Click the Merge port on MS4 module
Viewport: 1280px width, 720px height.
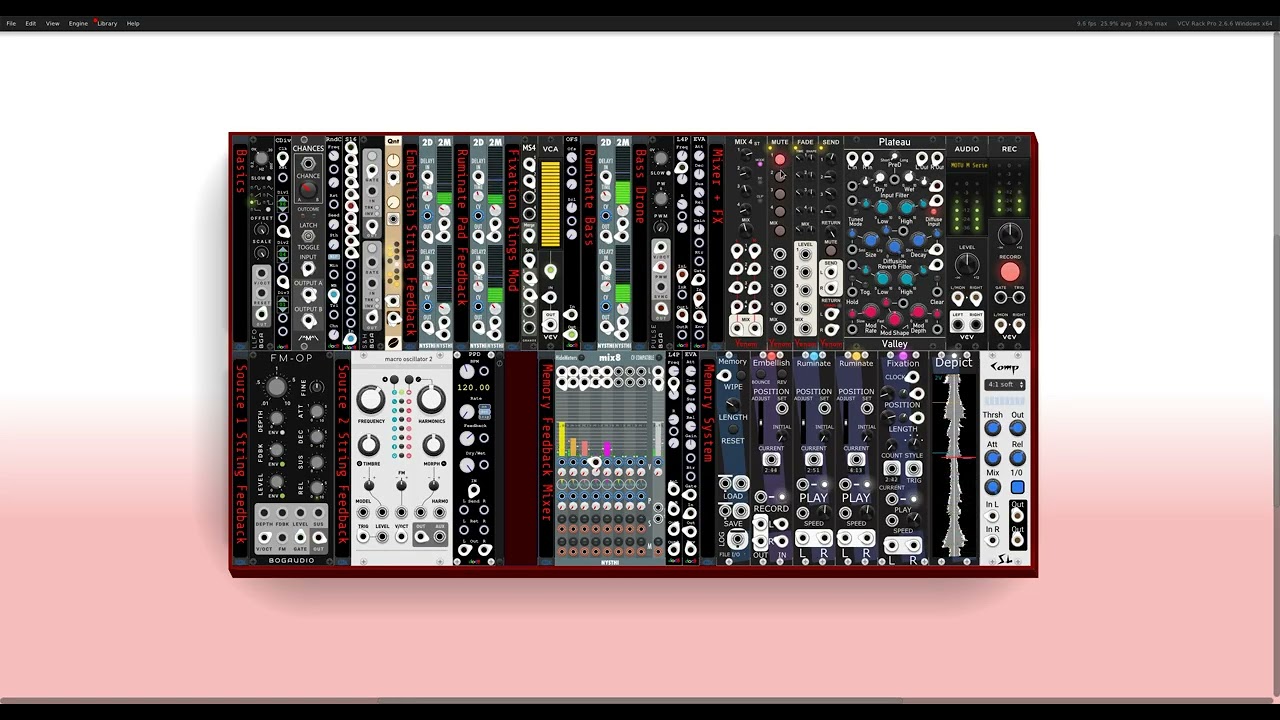(x=529, y=235)
